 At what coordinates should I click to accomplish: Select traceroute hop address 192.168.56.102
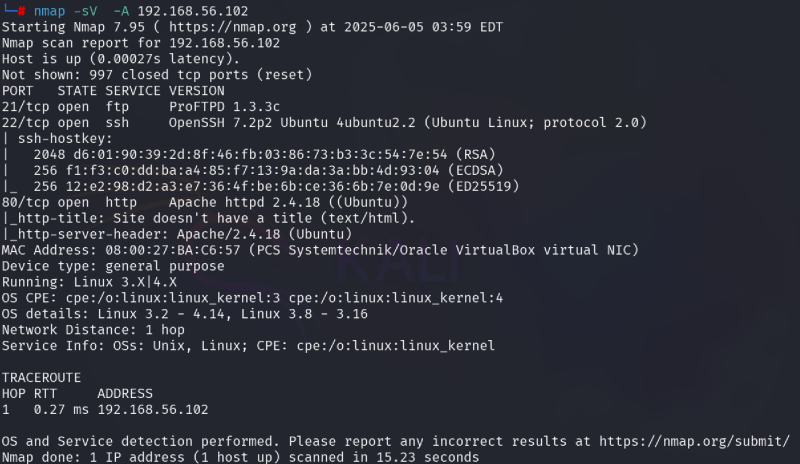click(x=153, y=410)
